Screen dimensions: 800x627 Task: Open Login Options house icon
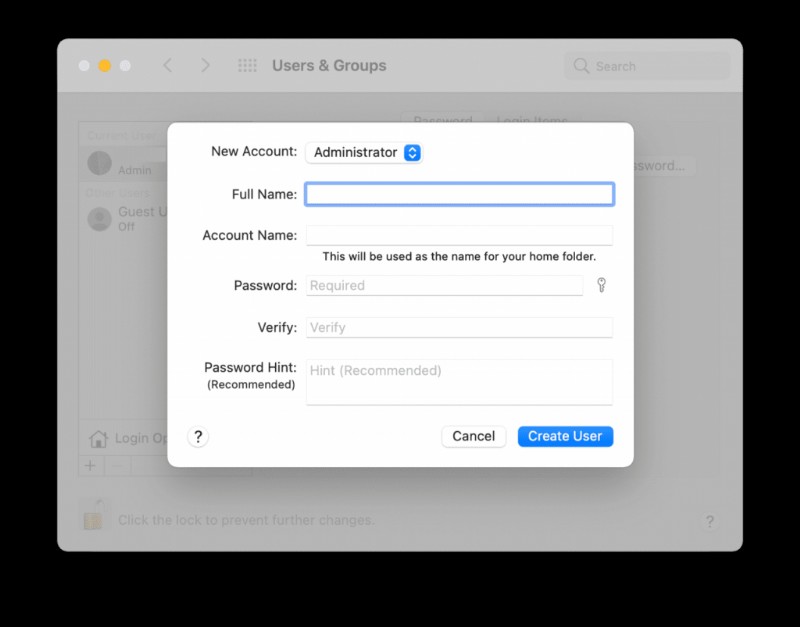point(98,439)
